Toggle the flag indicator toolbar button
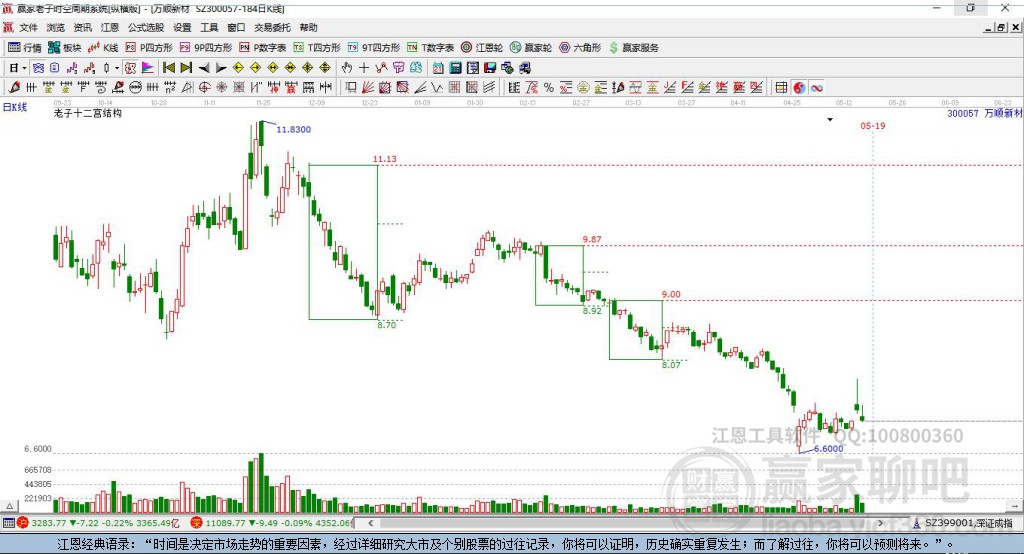1024x554 pixels. click(x=148, y=68)
